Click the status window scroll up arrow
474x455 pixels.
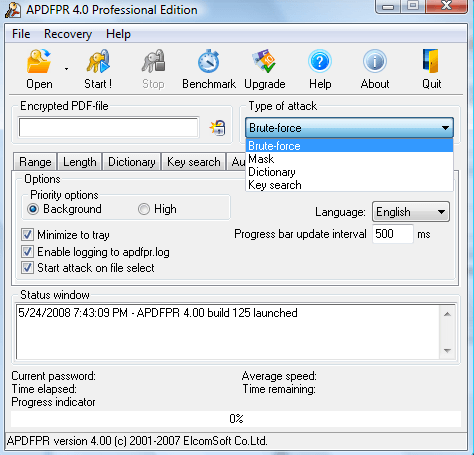(x=447, y=314)
